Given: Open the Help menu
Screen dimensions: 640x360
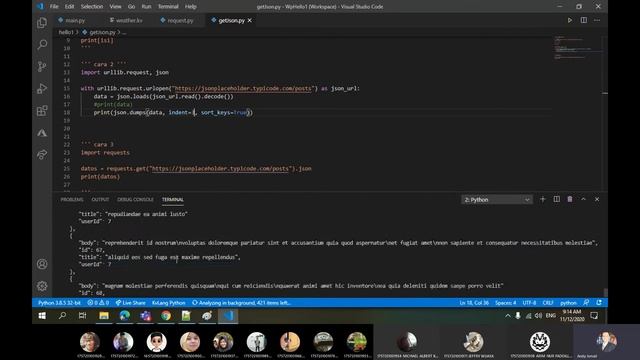Looking at the screenshot, I should (191, 7).
